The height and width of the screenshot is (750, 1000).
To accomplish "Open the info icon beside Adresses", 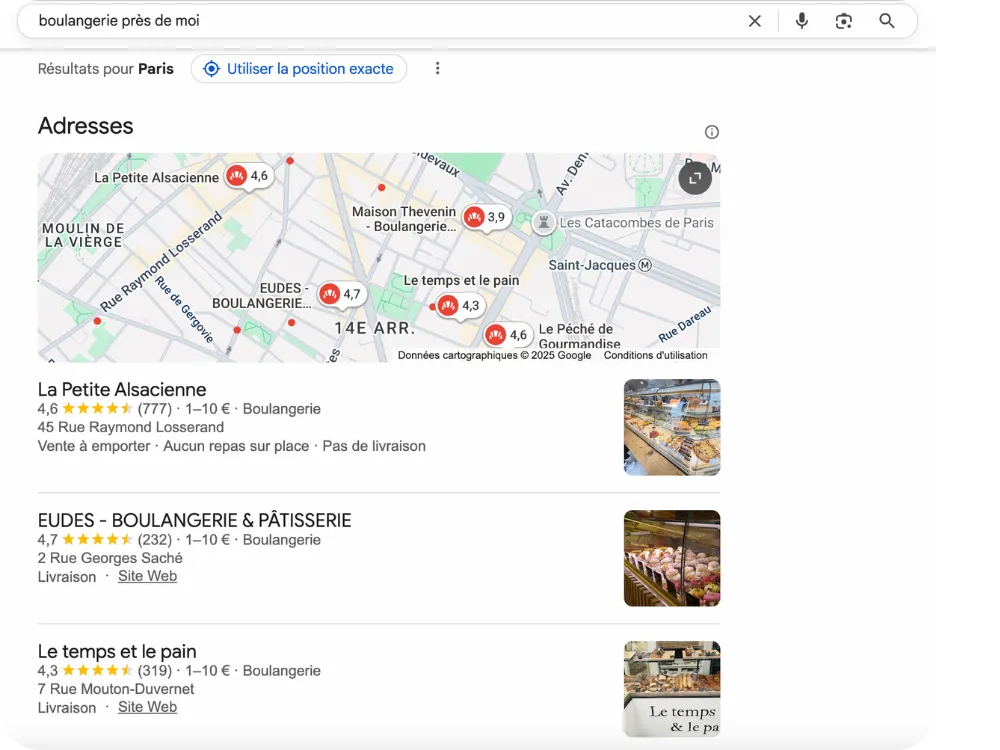I will coord(712,132).
